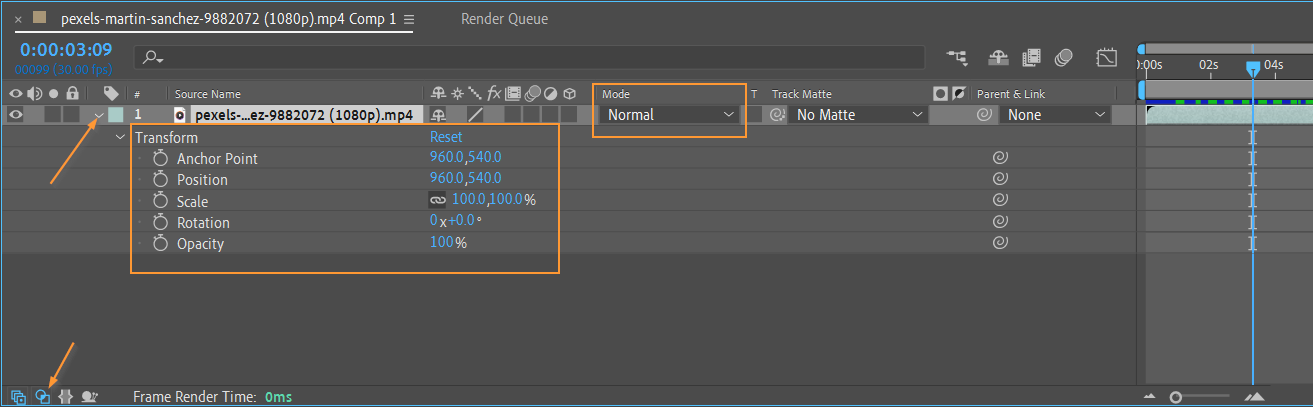Image resolution: width=1313 pixels, height=407 pixels.
Task: Hide the pexels video layer
Action: pyautogui.click(x=15, y=115)
